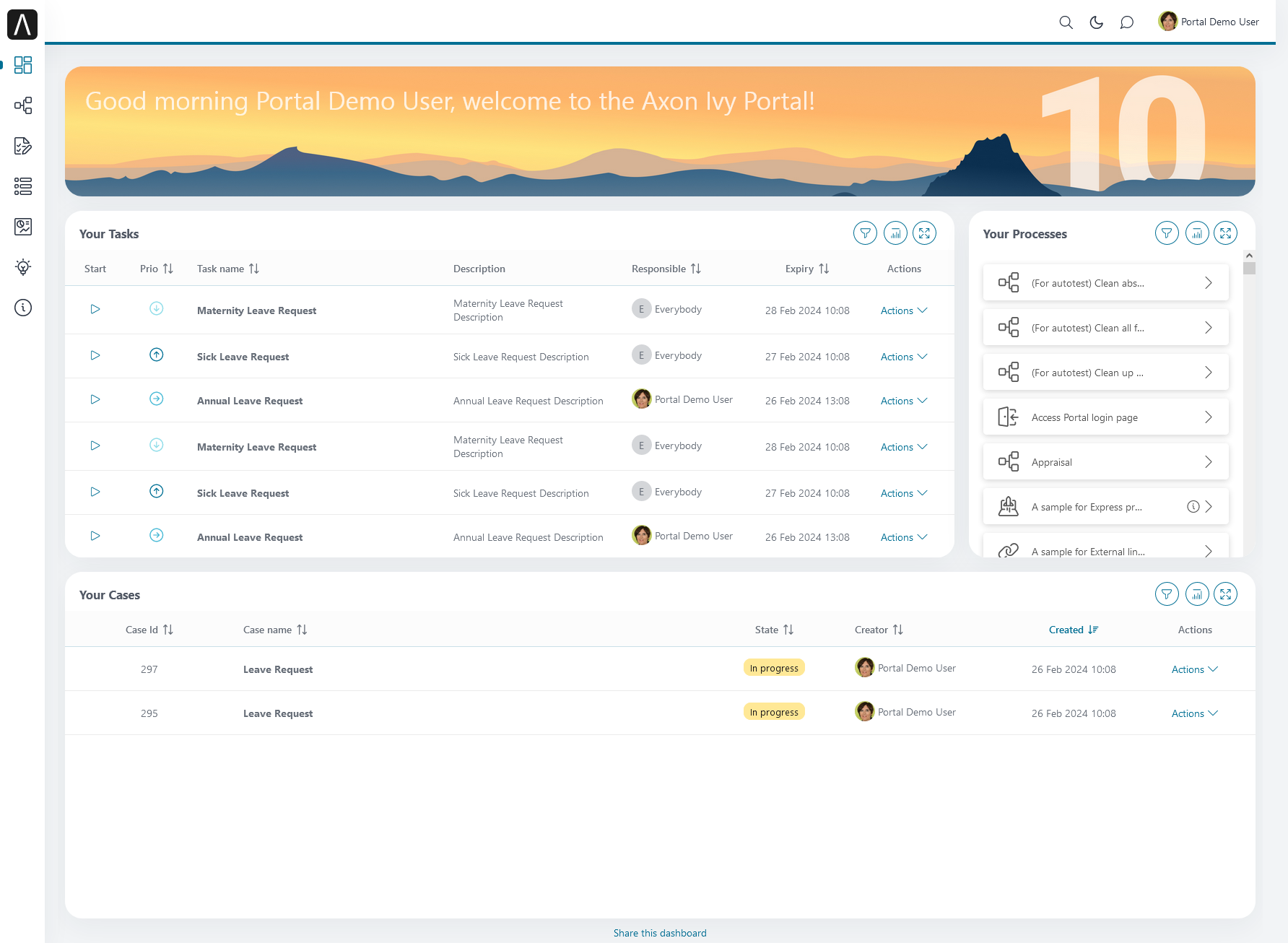
Task: Open Actions dropdown for case 295
Action: pos(1195,713)
